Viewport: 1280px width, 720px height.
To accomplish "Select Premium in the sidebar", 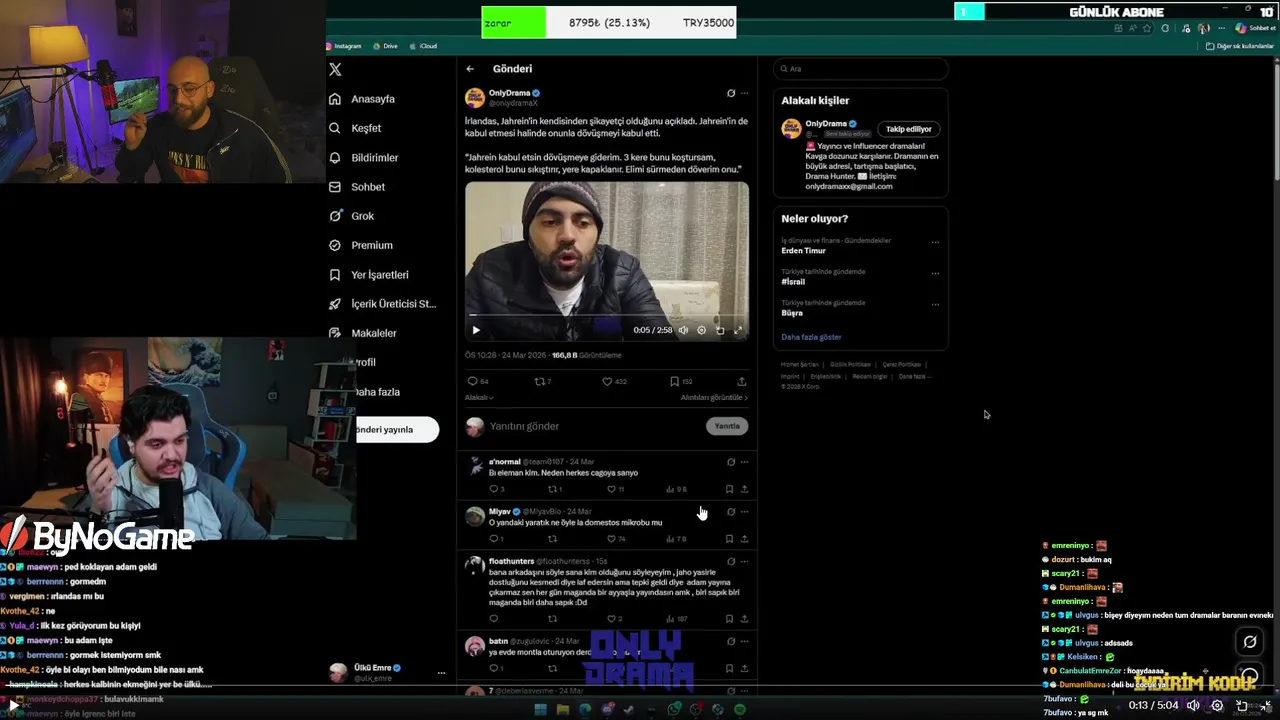I will 361,245.
